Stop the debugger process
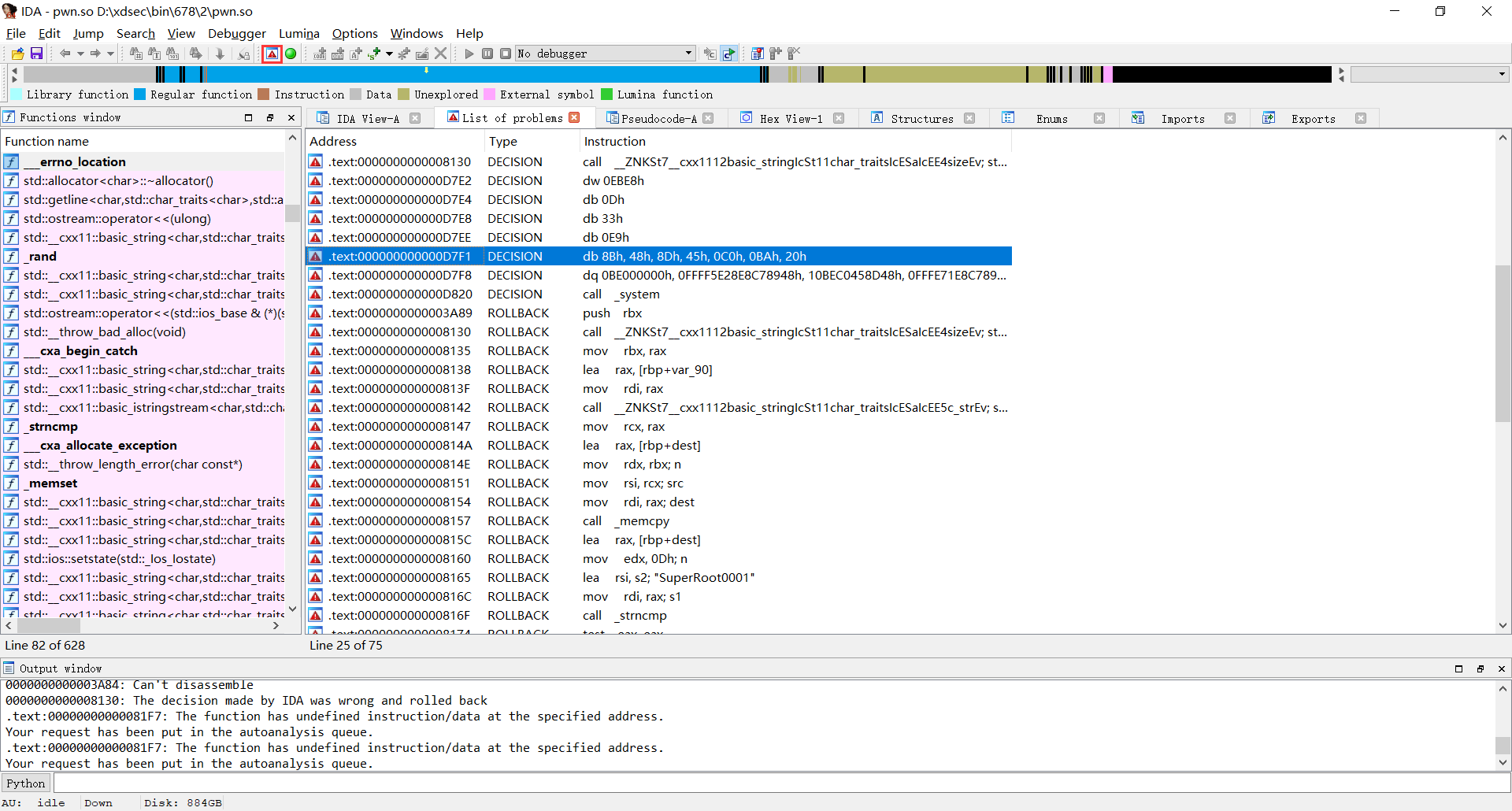The width and height of the screenshot is (1512, 811). coord(506,54)
